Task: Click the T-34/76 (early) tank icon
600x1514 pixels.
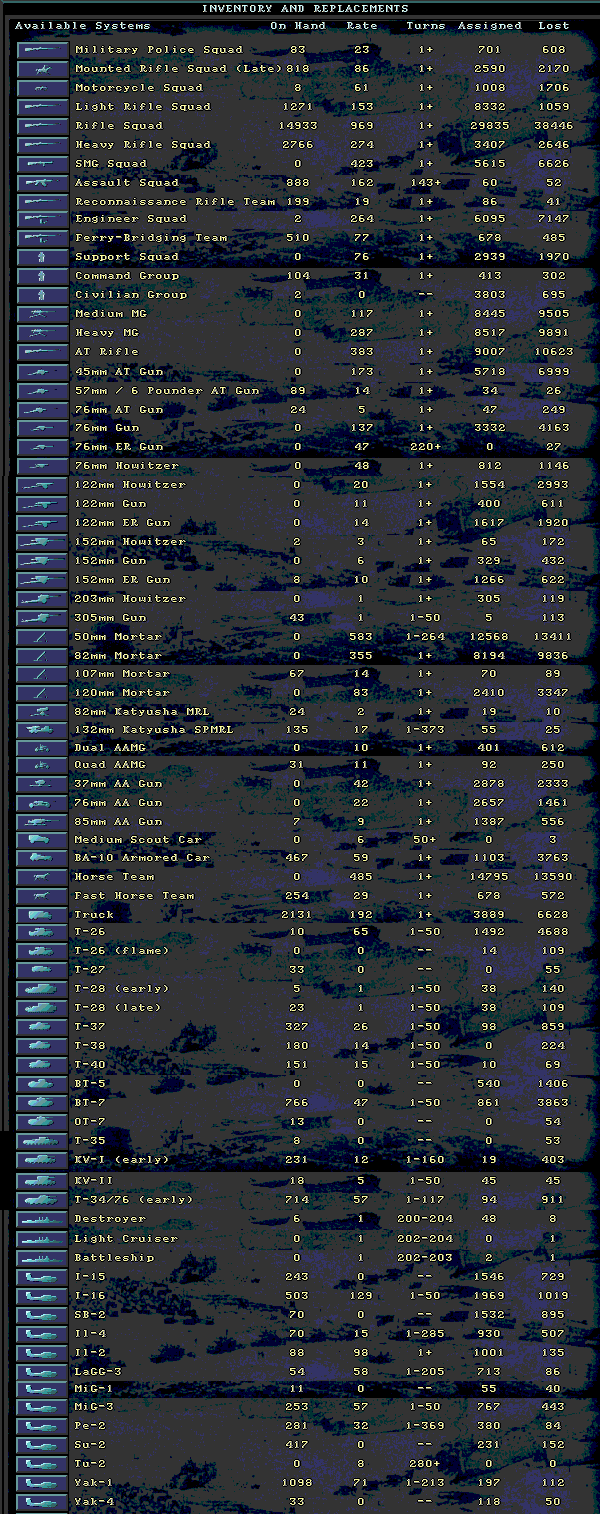Action: coord(43,1200)
